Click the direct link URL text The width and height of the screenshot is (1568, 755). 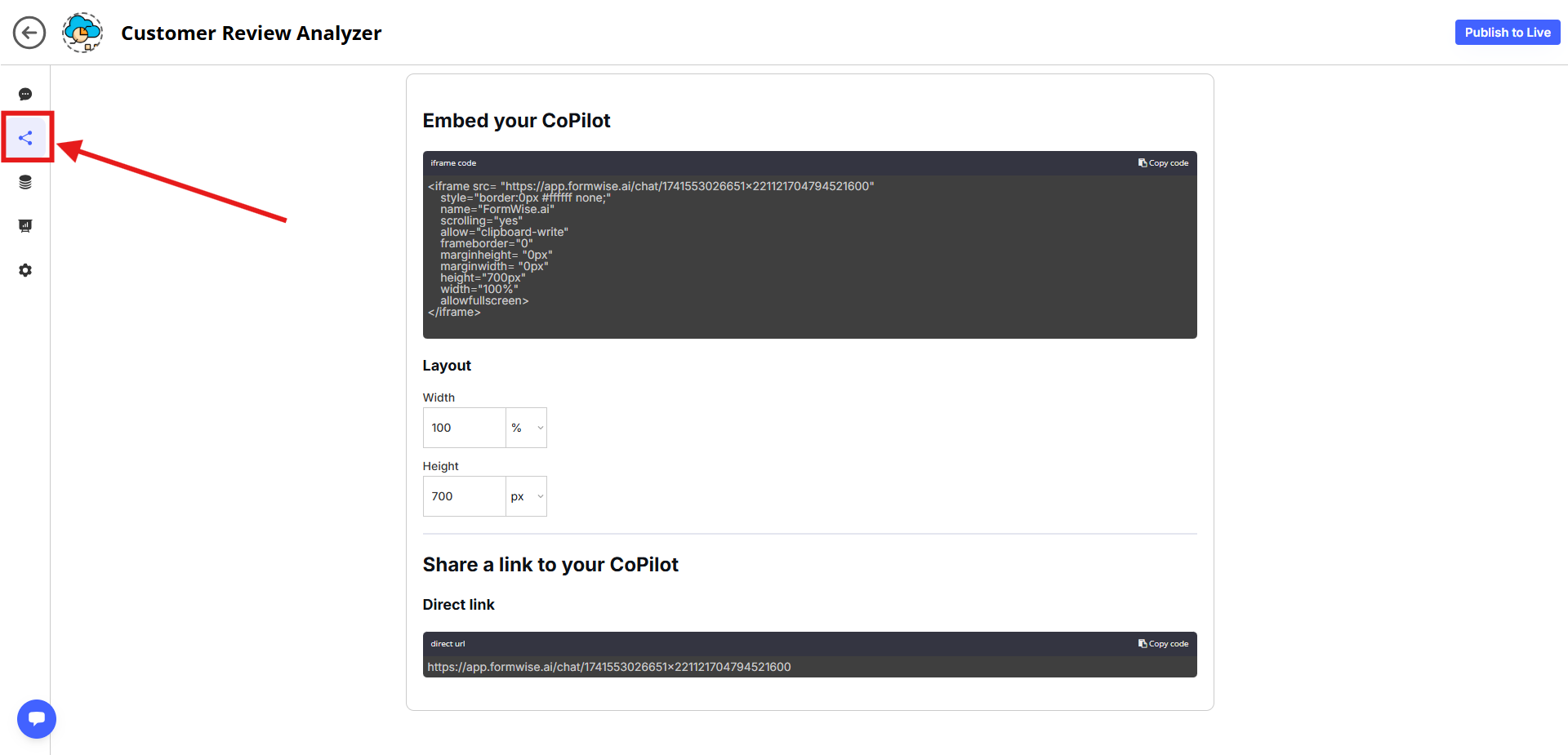click(x=608, y=667)
